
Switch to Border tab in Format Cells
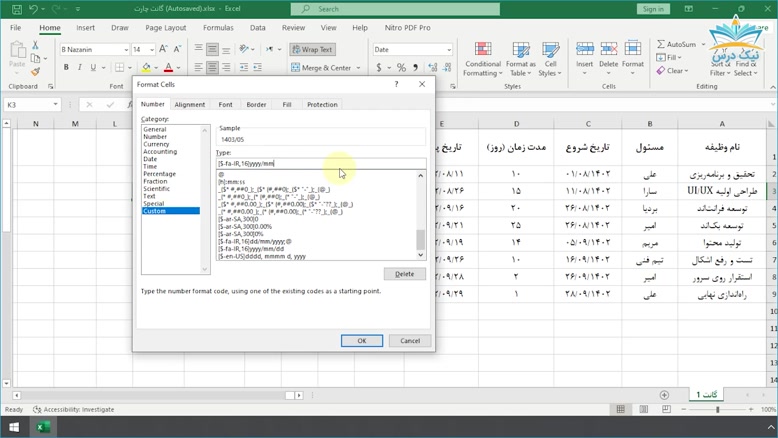[x=256, y=105]
